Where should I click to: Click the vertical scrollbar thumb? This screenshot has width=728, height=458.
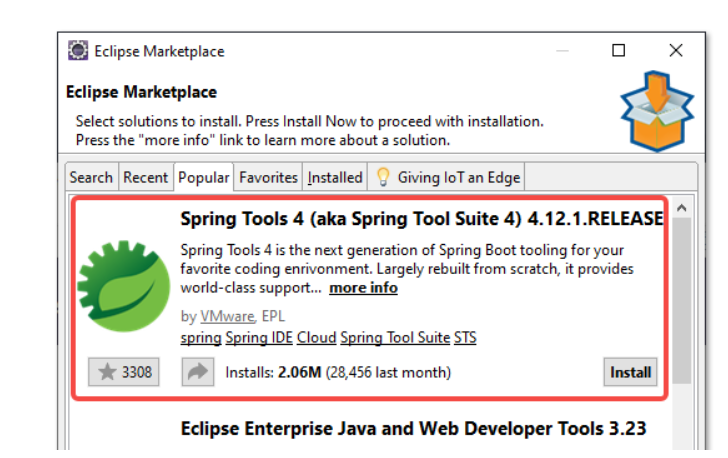coord(682,301)
